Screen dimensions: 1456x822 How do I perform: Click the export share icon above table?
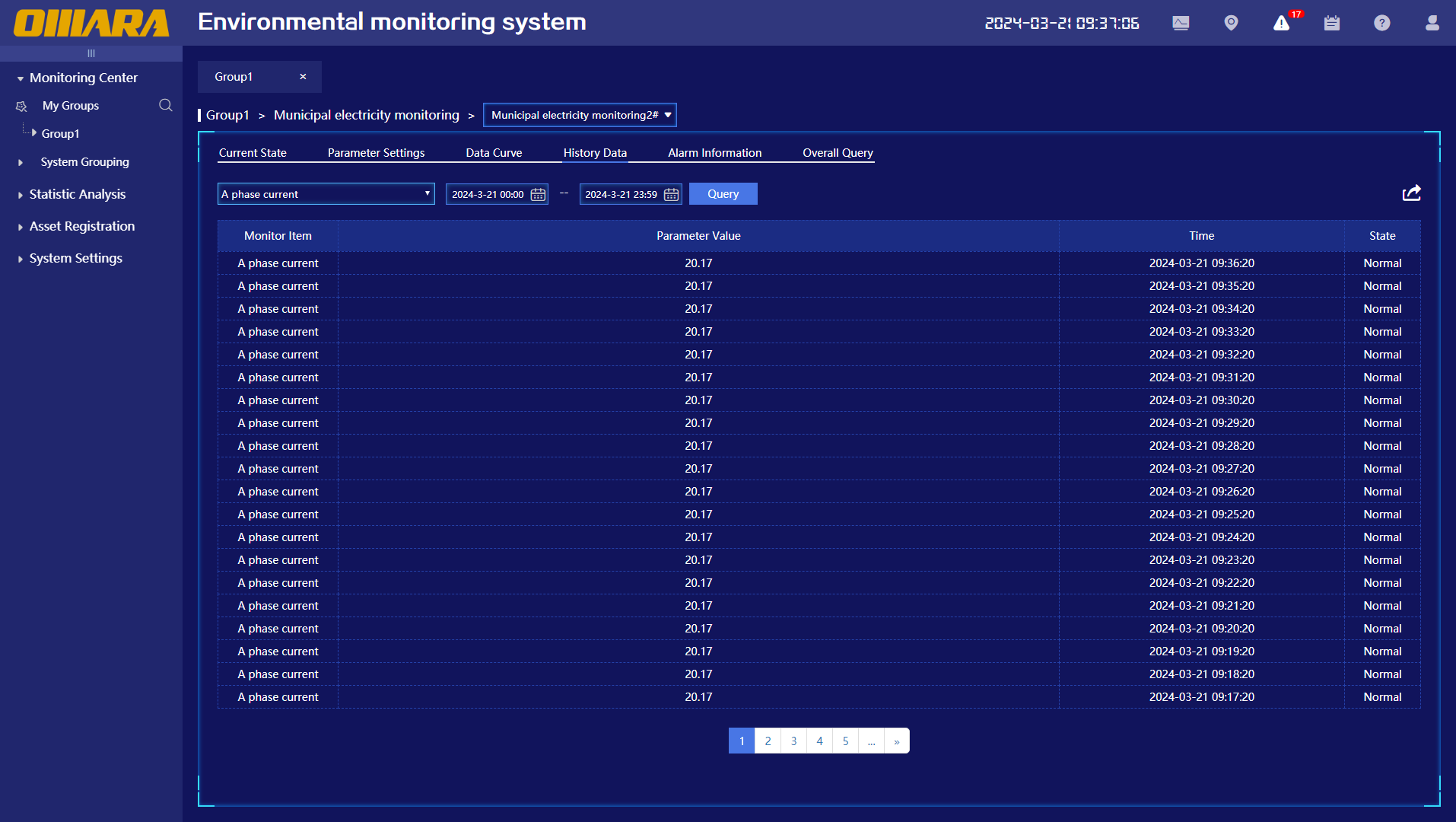pyautogui.click(x=1411, y=193)
